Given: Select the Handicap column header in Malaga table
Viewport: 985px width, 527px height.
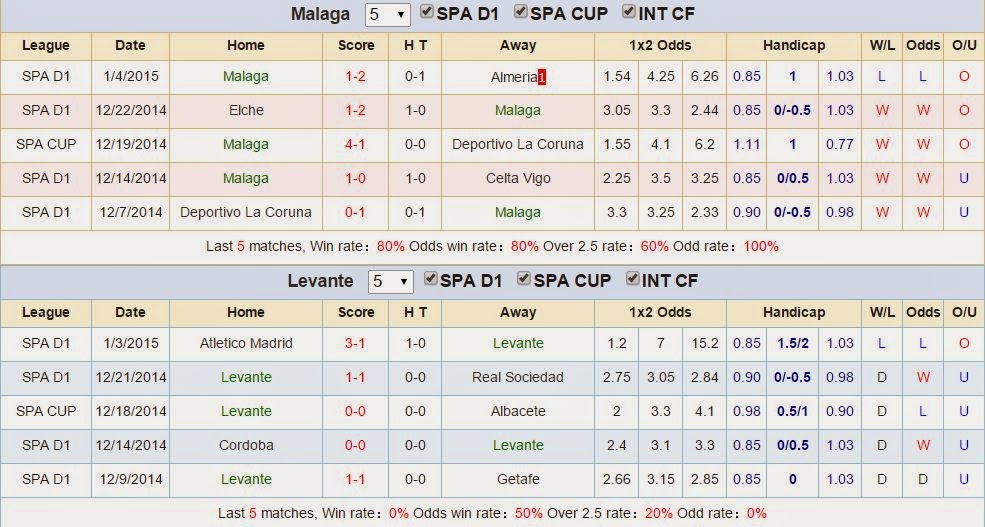Looking at the screenshot, I should pos(793,45).
